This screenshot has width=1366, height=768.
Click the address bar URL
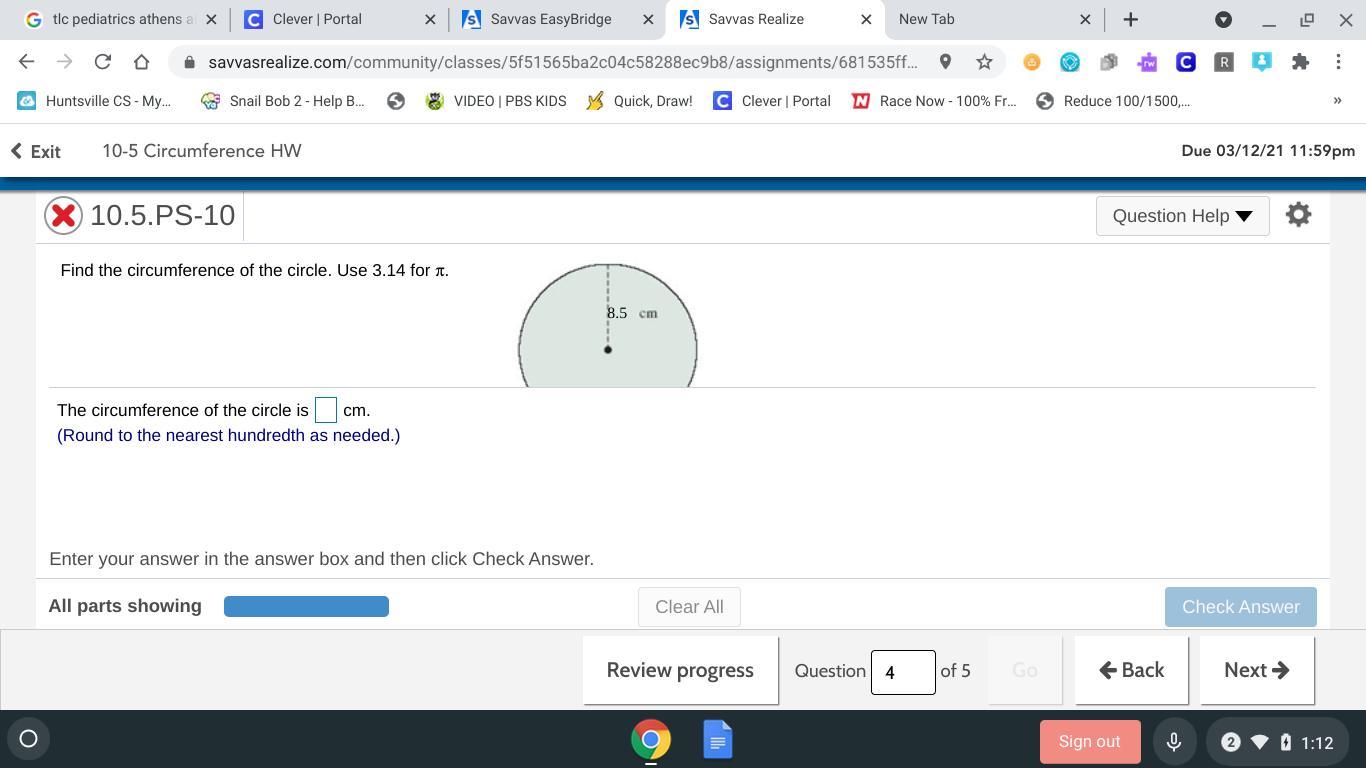pos(562,62)
